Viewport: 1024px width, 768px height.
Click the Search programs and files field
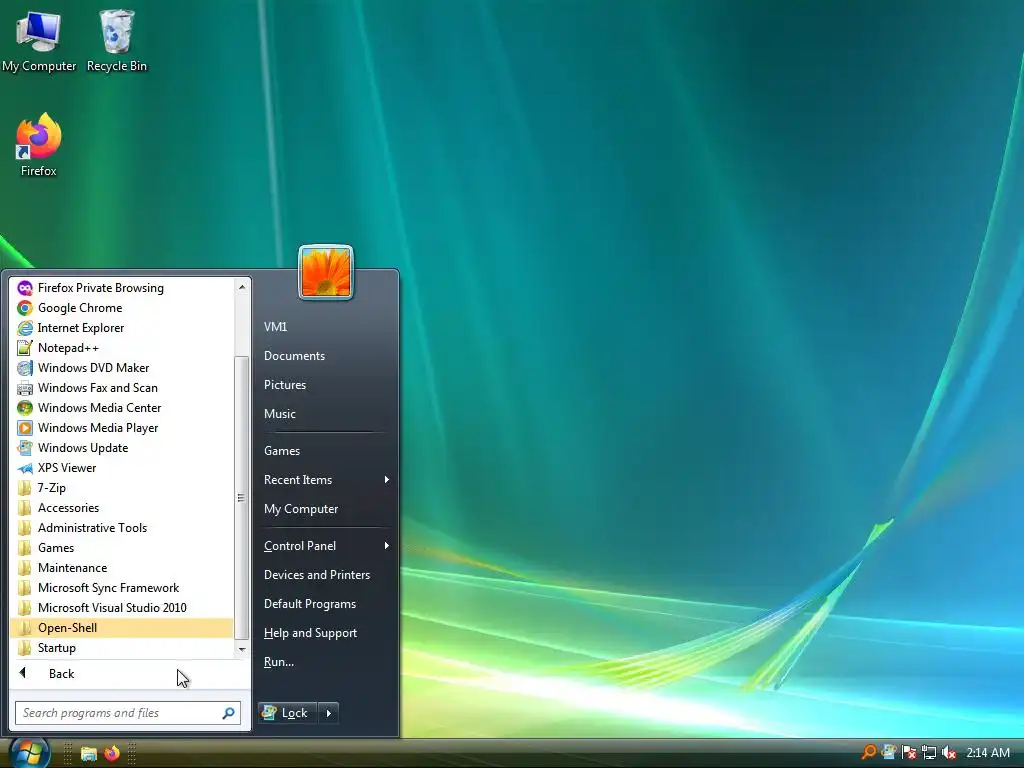[128, 713]
